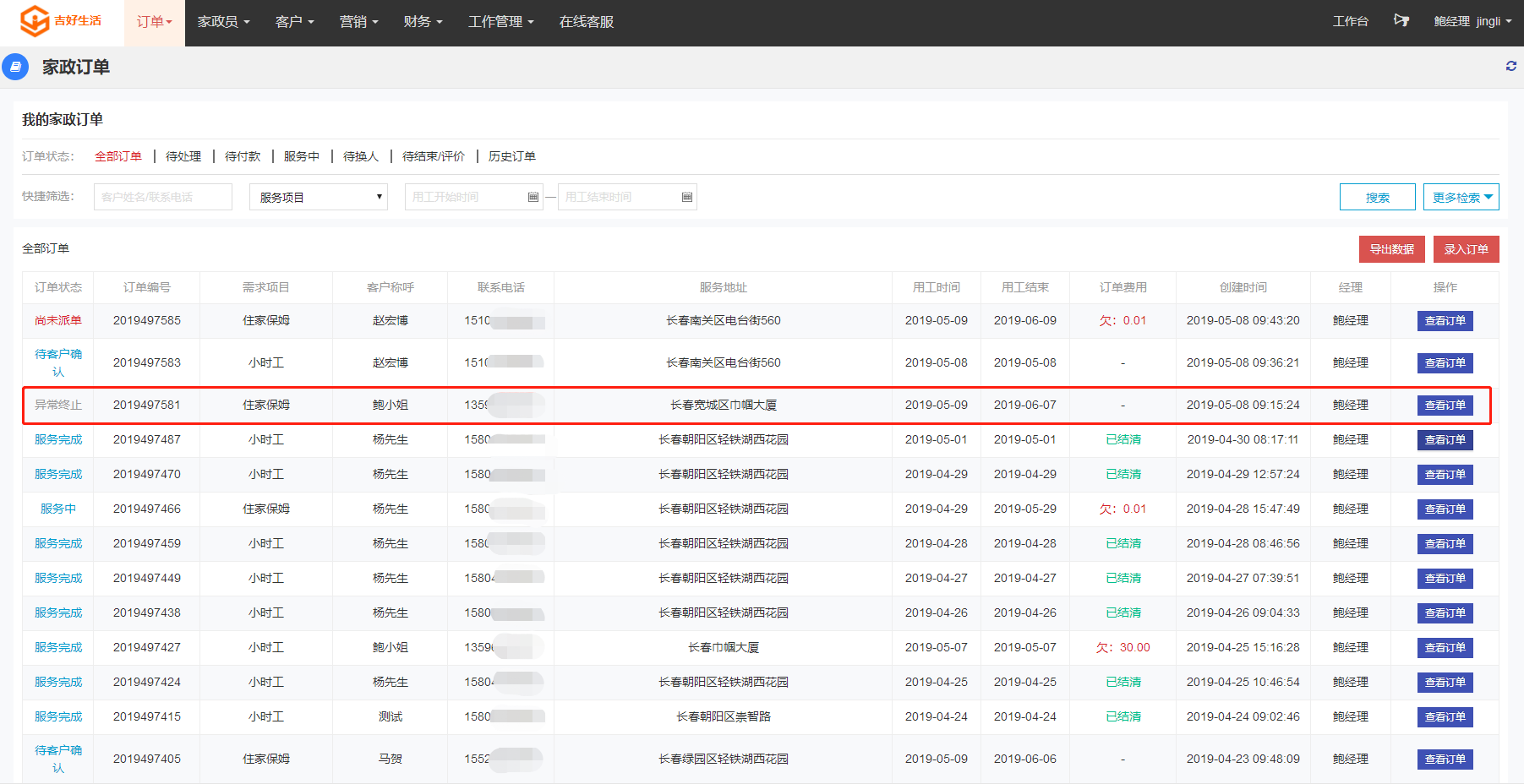Open 查看订单 for order 2019497466
The width and height of the screenshot is (1524, 784).
coord(1445,509)
